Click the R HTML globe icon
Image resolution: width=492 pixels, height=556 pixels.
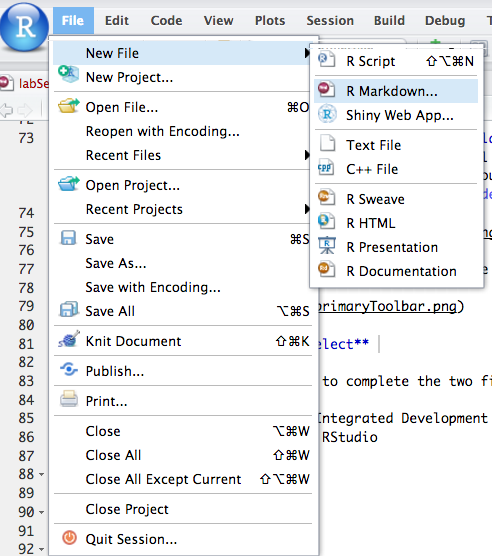[326, 221]
